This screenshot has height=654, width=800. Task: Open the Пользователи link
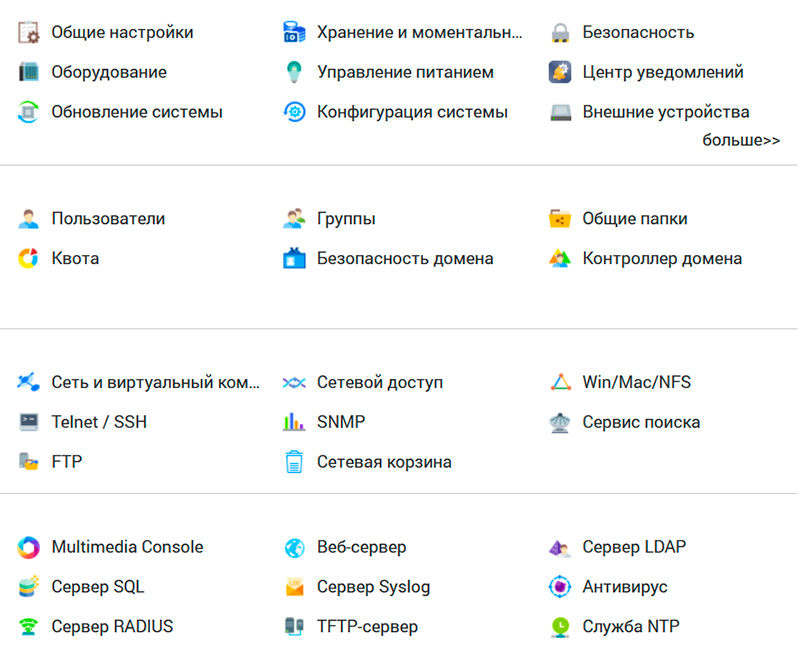tap(108, 219)
